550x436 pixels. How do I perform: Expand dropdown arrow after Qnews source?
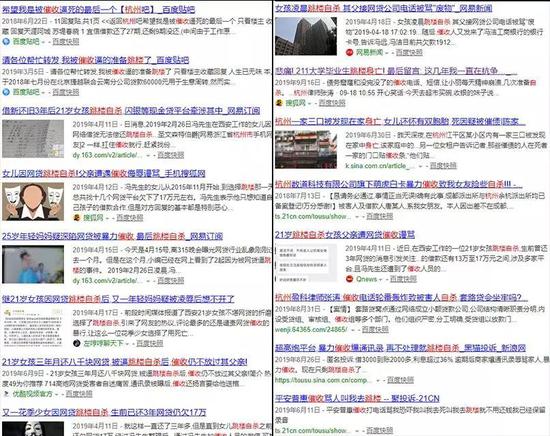[x=381, y=279]
